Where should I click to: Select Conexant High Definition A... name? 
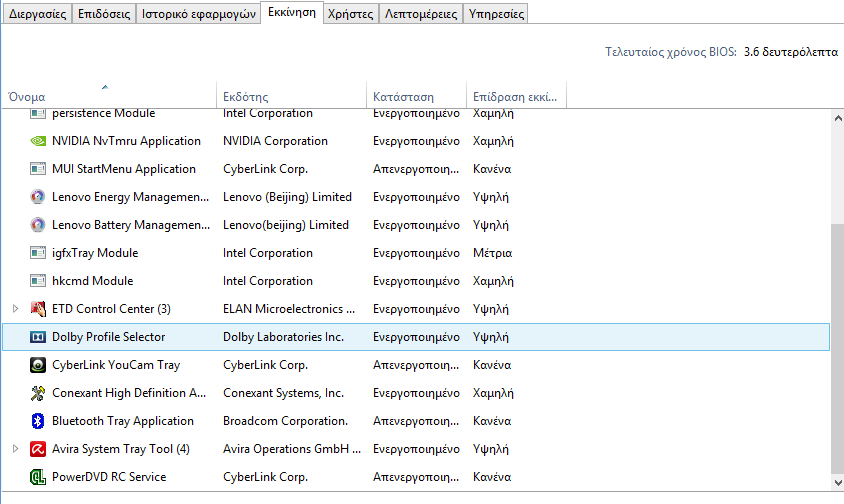129,393
